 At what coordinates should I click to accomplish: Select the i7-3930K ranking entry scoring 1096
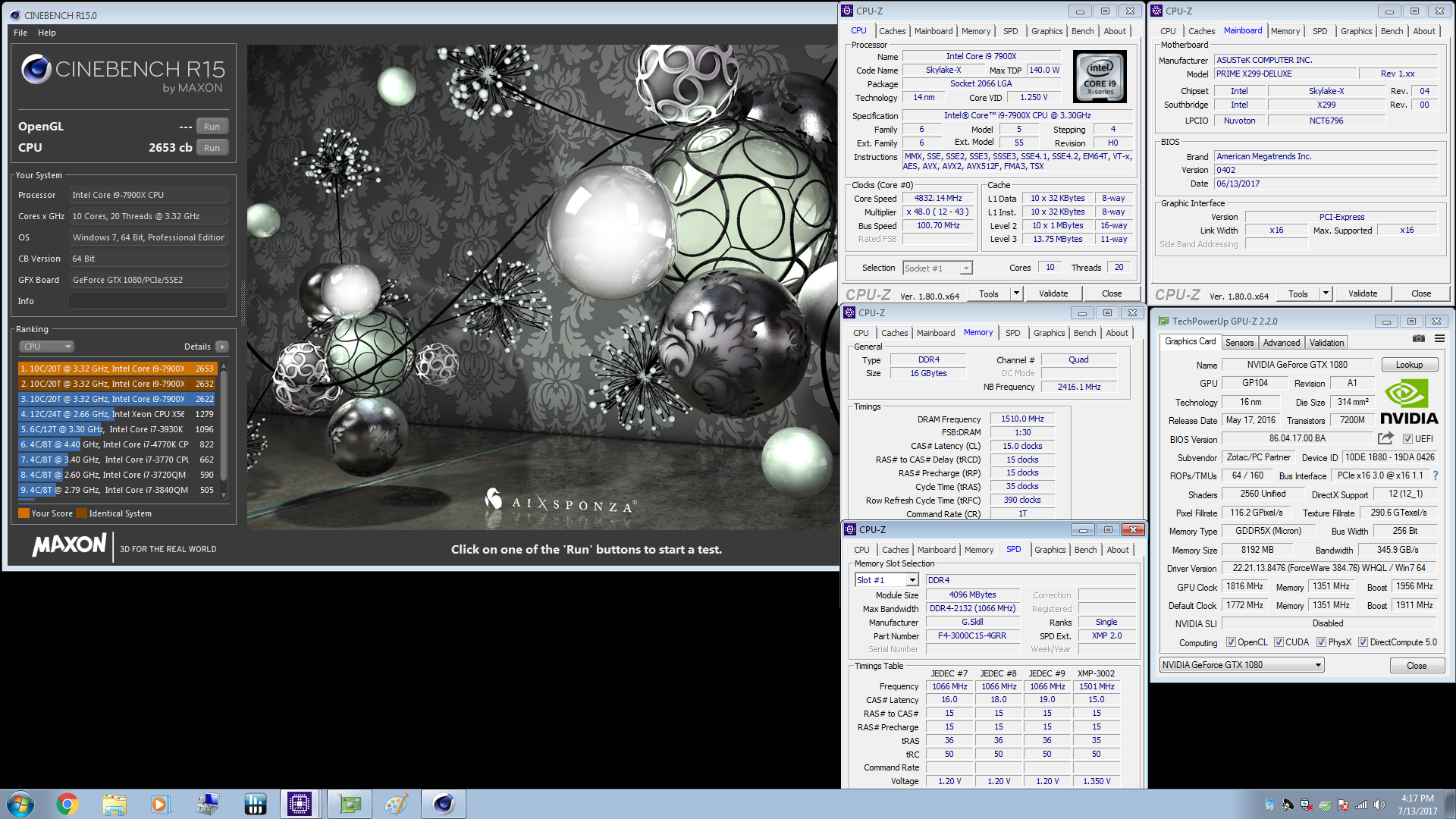click(118, 429)
